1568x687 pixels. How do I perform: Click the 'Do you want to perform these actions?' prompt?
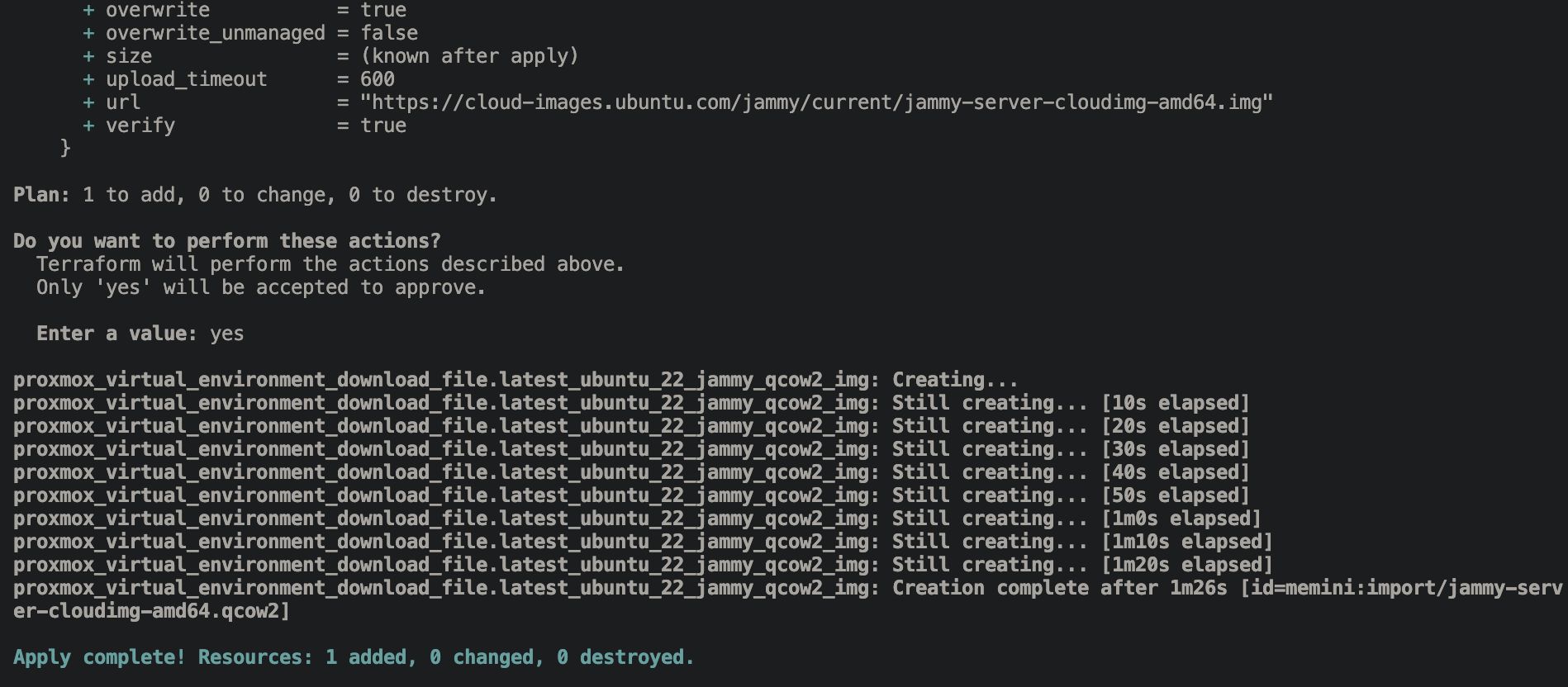[226, 241]
